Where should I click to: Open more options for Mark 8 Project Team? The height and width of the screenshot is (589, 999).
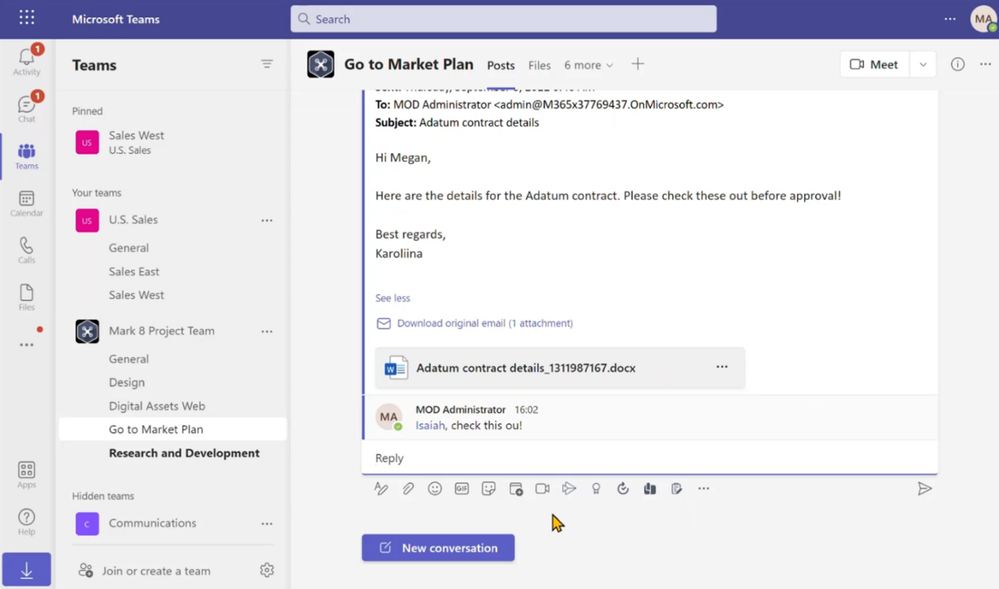tap(267, 331)
